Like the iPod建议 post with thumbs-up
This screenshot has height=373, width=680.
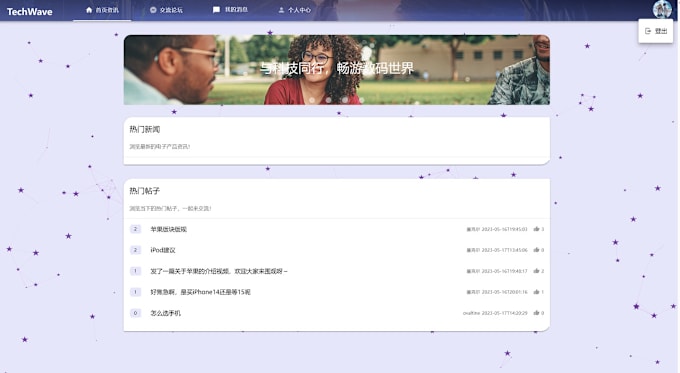click(536, 250)
